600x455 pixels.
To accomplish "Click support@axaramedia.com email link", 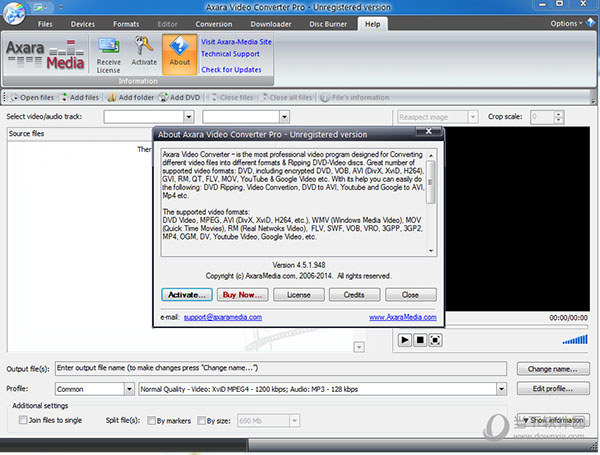I will coord(223,317).
